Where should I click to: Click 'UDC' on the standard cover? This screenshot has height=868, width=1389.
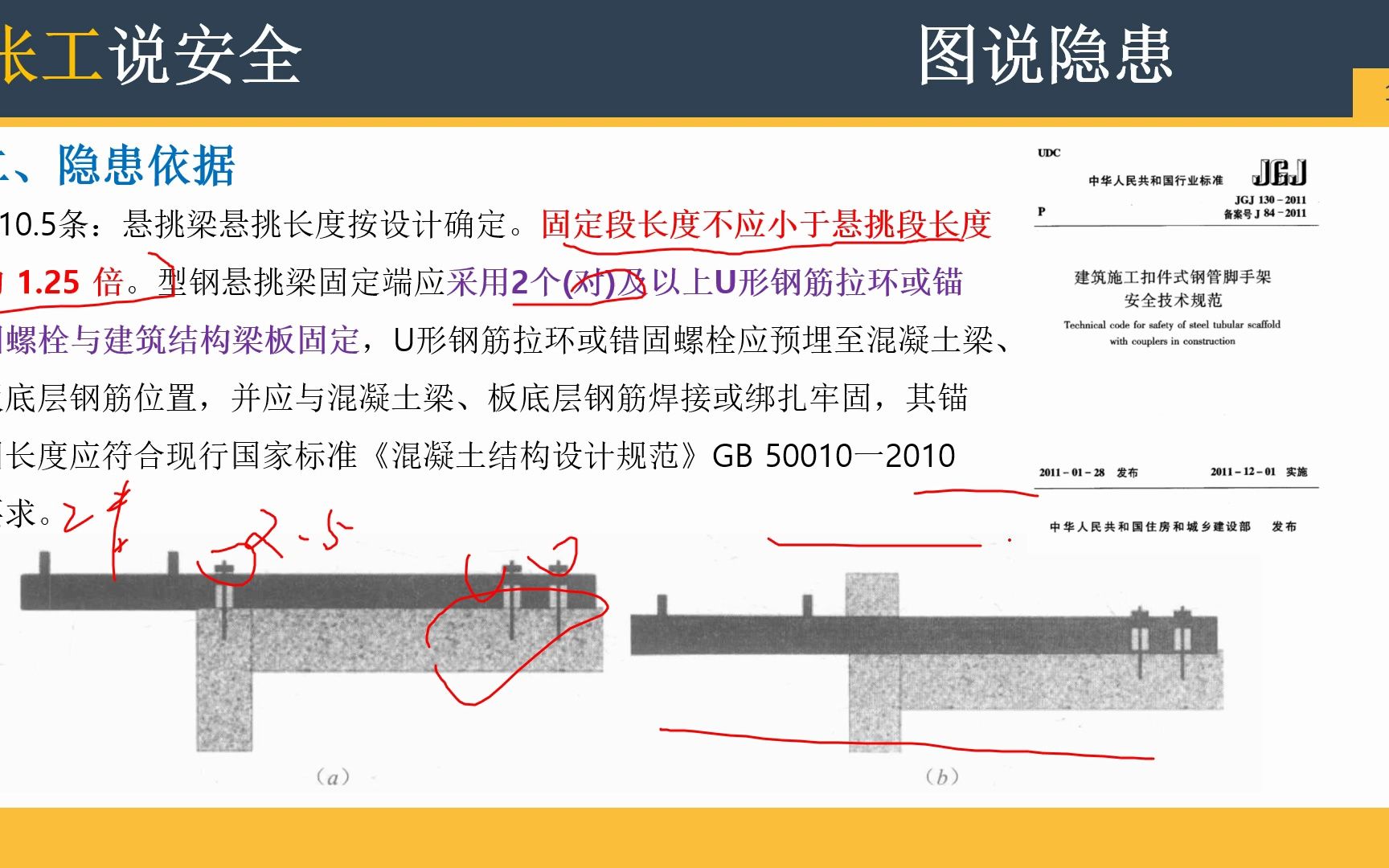[1049, 153]
